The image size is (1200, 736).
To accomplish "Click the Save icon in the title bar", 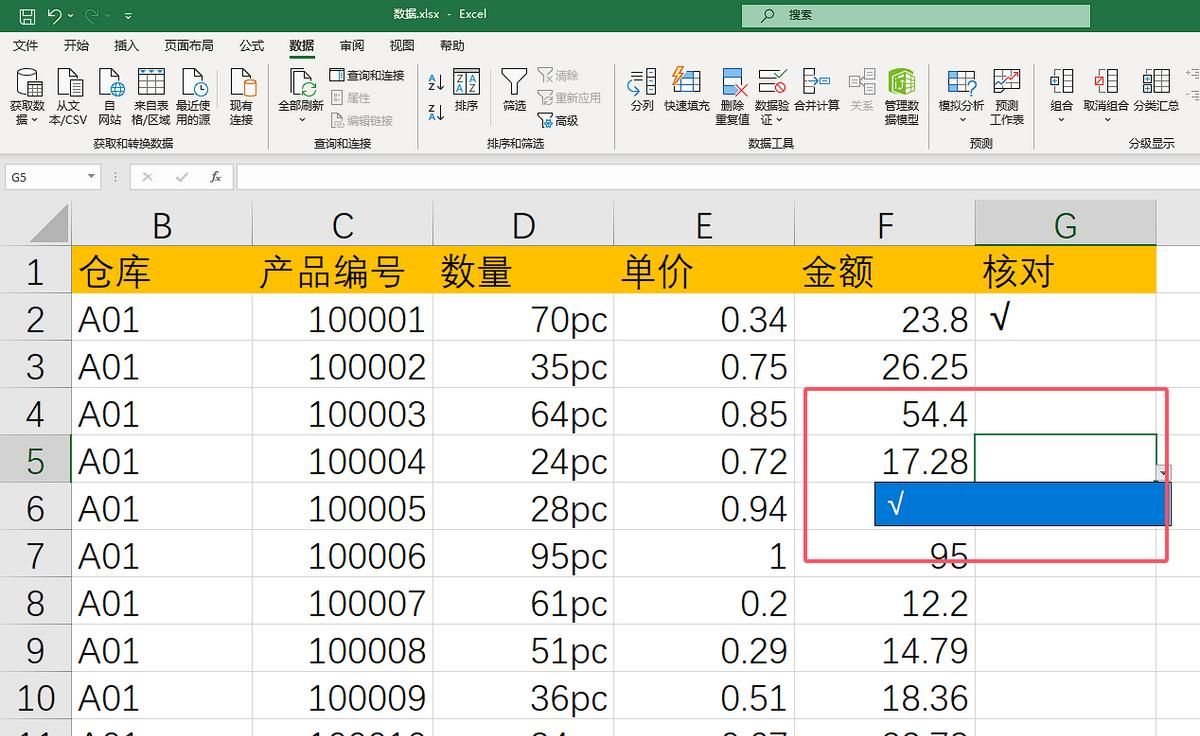I will point(27,15).
